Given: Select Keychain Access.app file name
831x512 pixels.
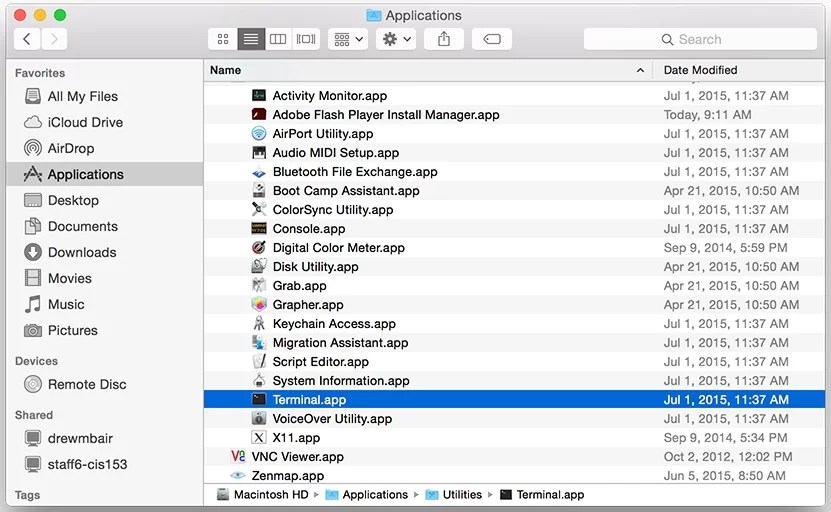Looking at the screenshot, I should pos(334,324).
